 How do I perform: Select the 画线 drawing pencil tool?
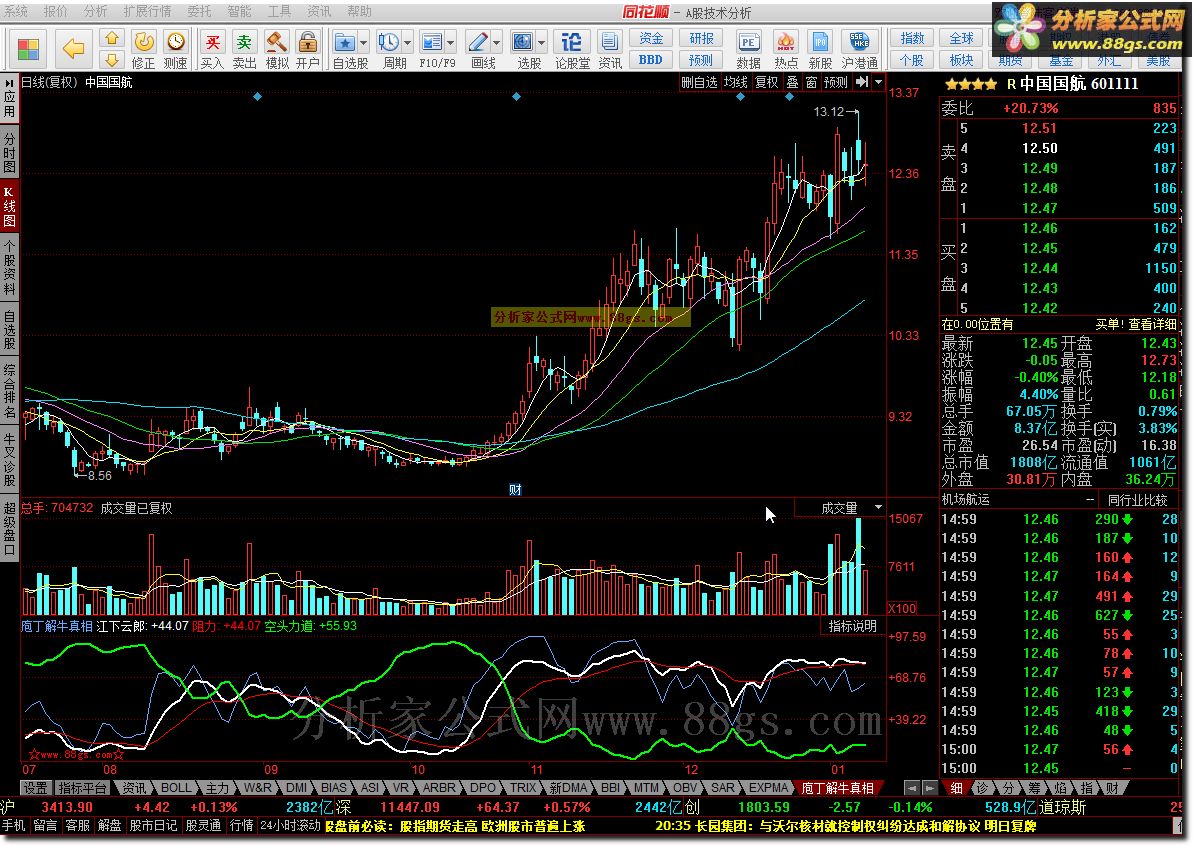coord(478,42)
